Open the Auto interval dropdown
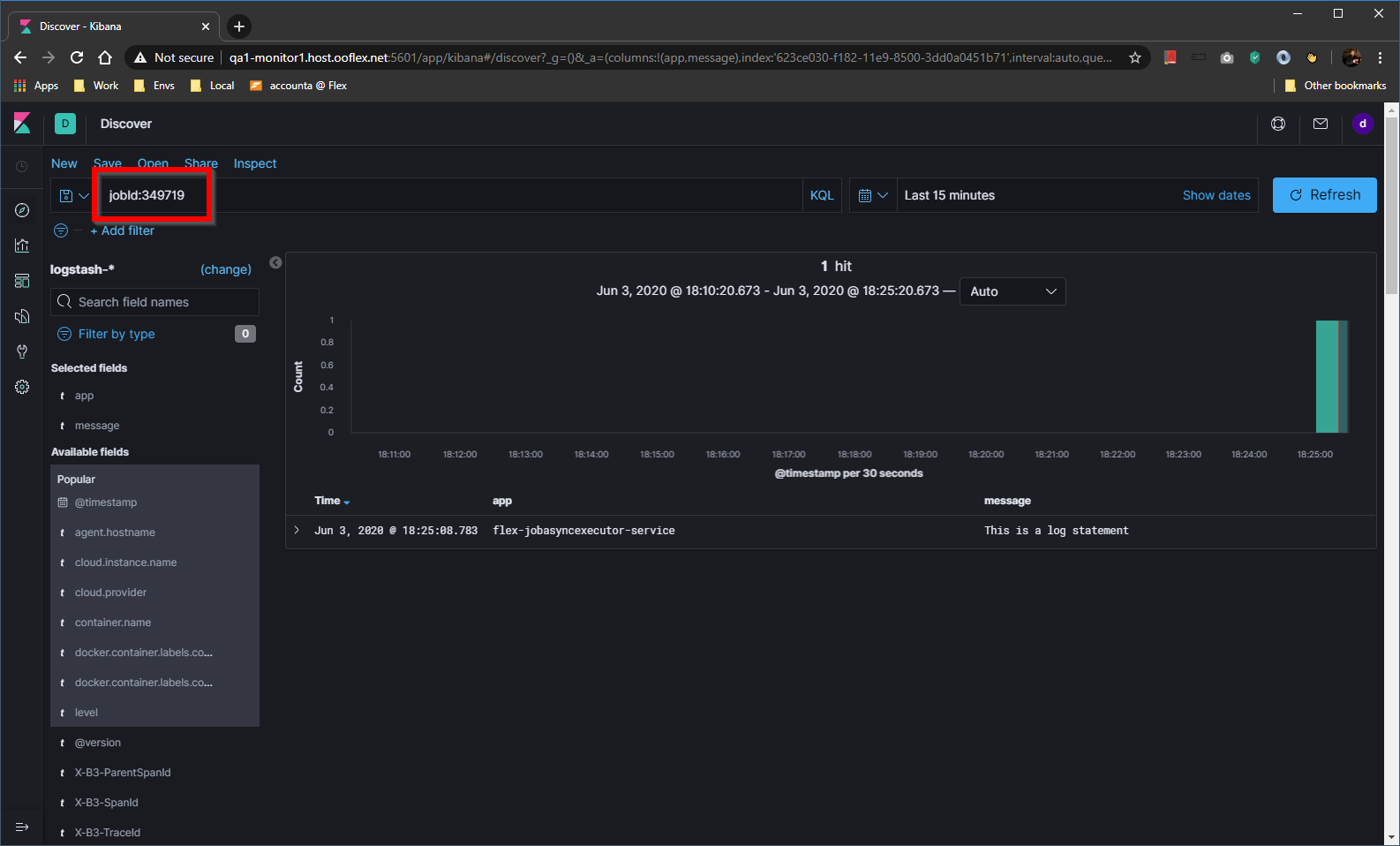 [1012, 291]
